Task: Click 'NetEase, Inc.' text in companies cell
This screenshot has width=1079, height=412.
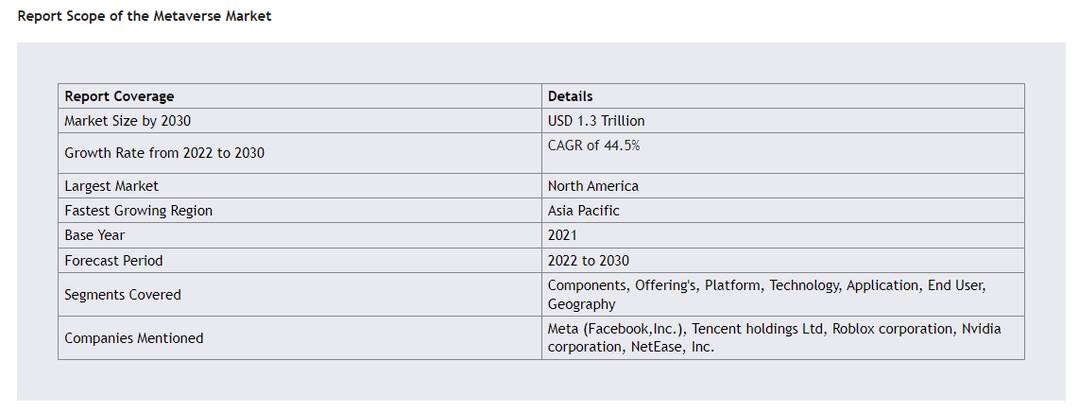Action: coord(673,347)
